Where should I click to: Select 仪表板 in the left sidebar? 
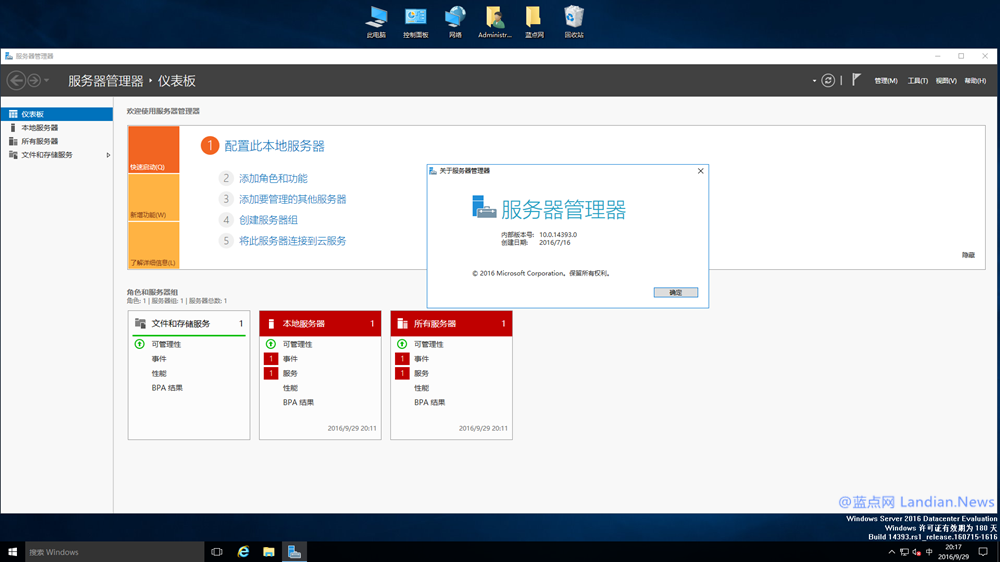[57, 114]
